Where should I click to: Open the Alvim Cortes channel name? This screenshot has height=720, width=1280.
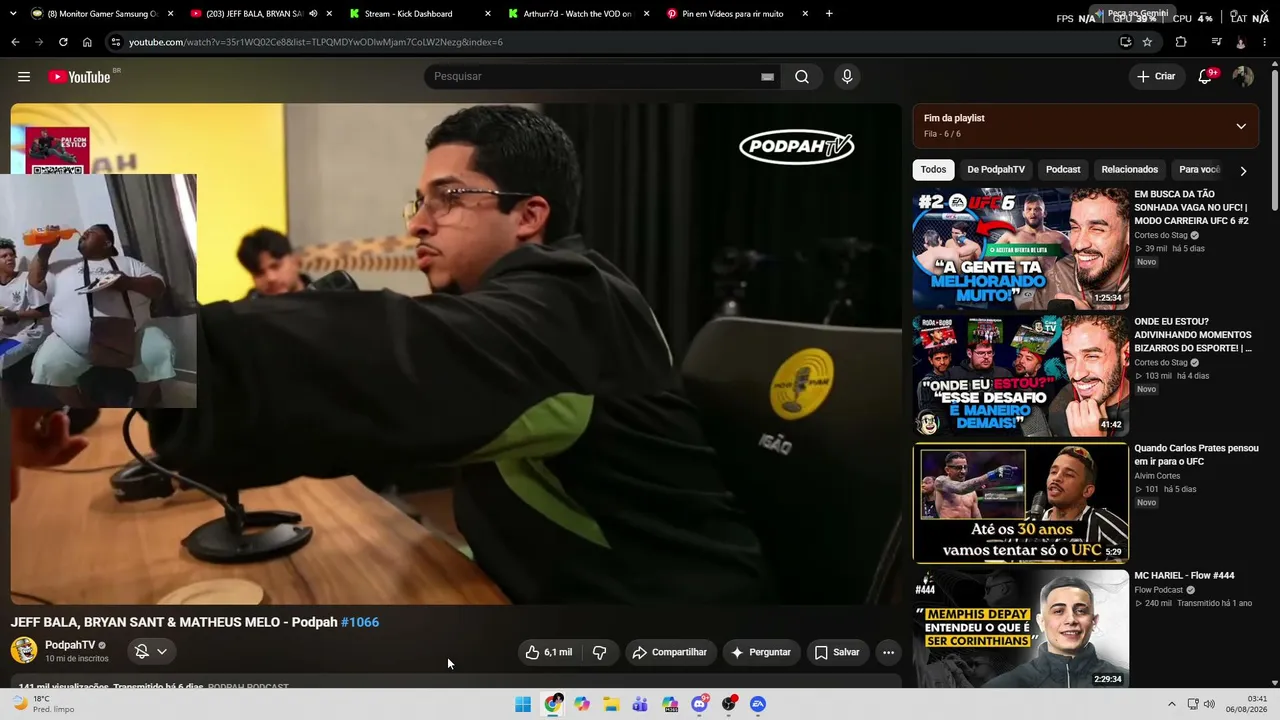point(1157,476)
